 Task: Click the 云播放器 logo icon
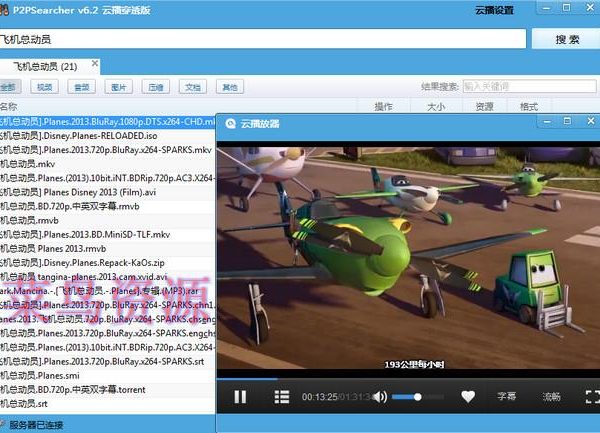(x=230, y=124)
